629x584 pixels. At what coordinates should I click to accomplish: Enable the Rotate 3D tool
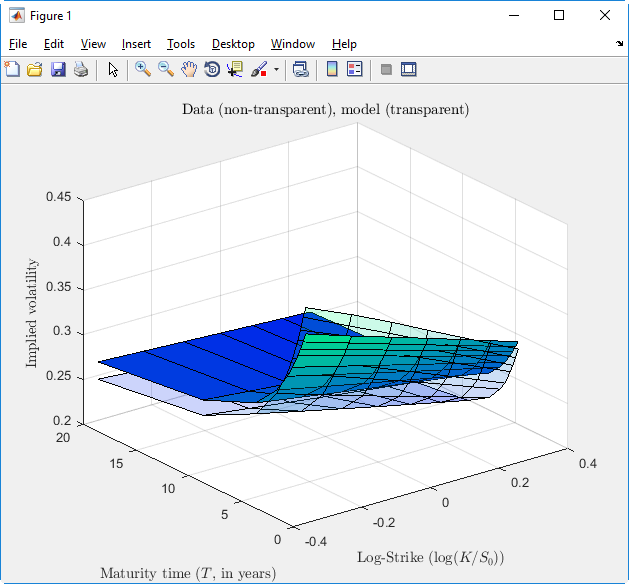pyautogui.click(x=212, y=69)
